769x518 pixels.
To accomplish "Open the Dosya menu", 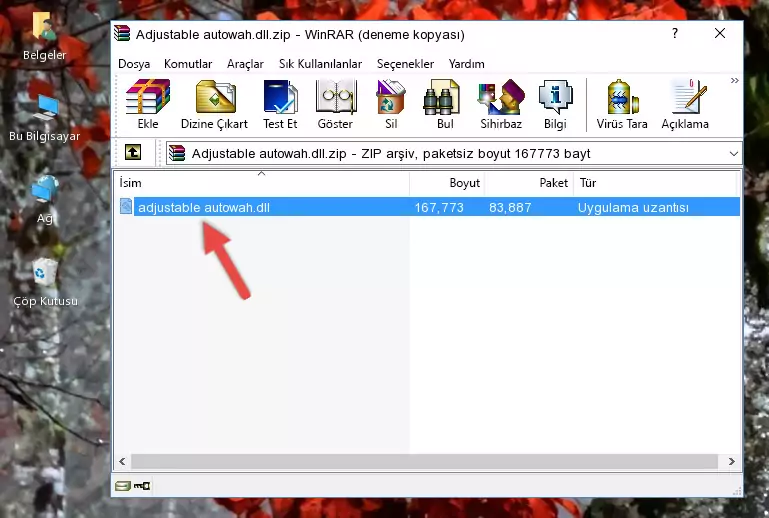I will point(134,64).
